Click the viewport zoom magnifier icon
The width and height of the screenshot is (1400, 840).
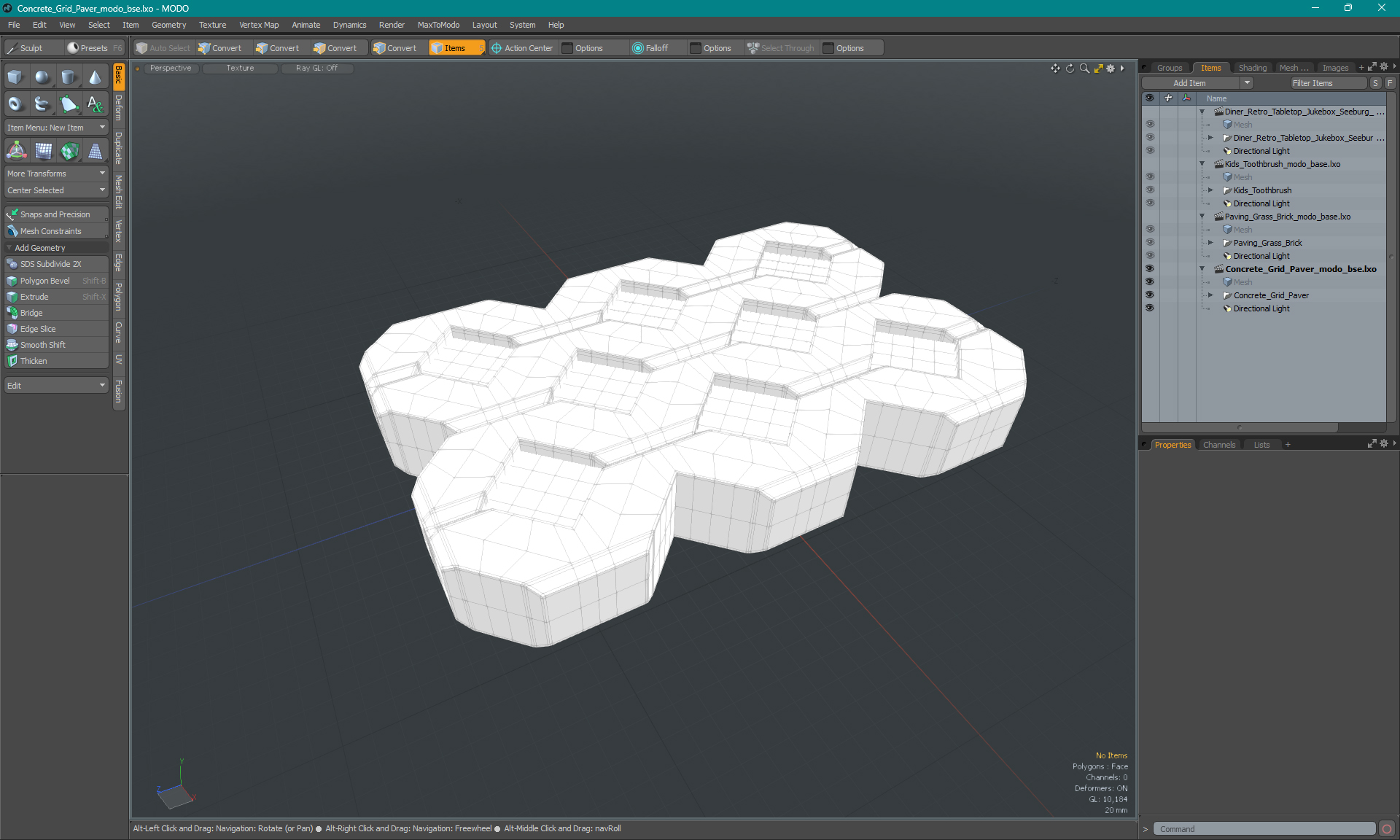pyautogui.click(x=1084, y=68)
